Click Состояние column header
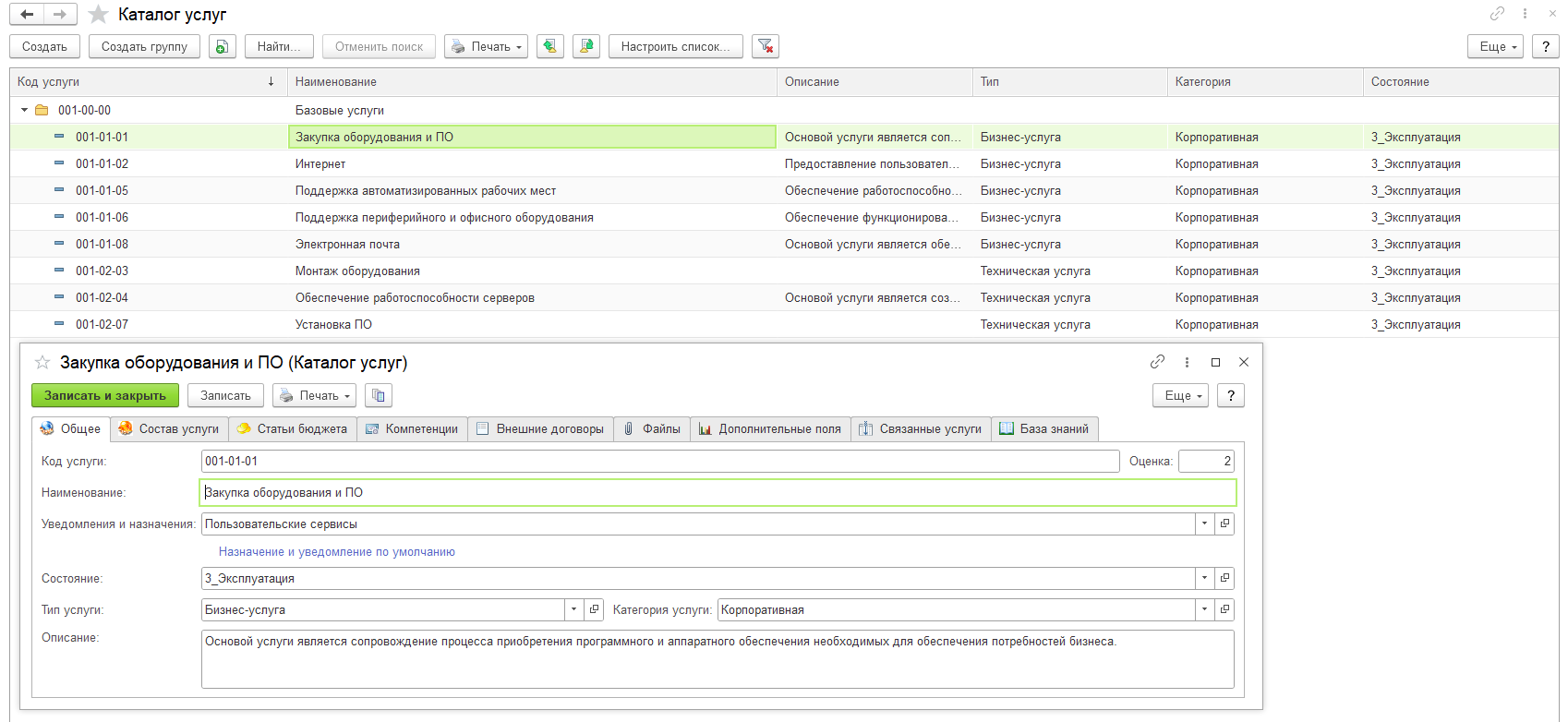This screenshot has height=722, width=1568. [1461, 81]
